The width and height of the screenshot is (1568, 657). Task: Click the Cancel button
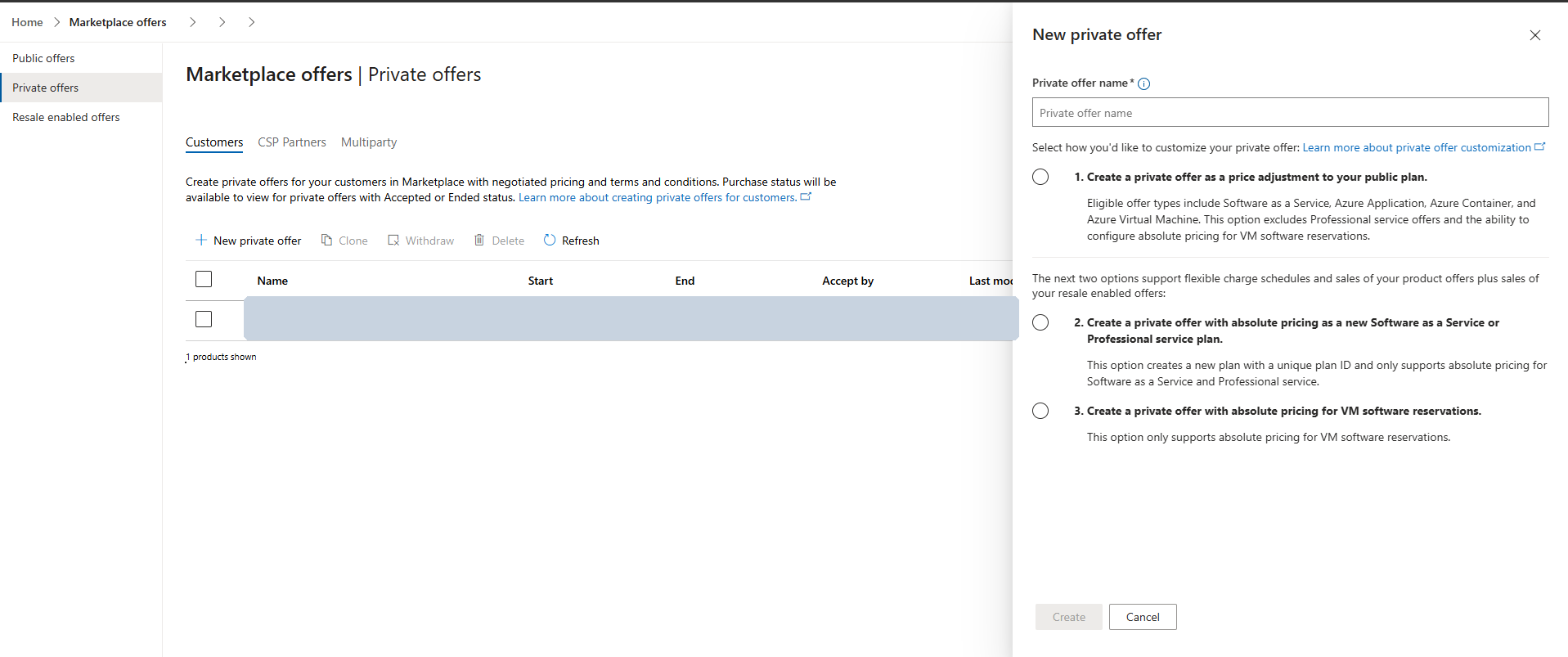1143,617
